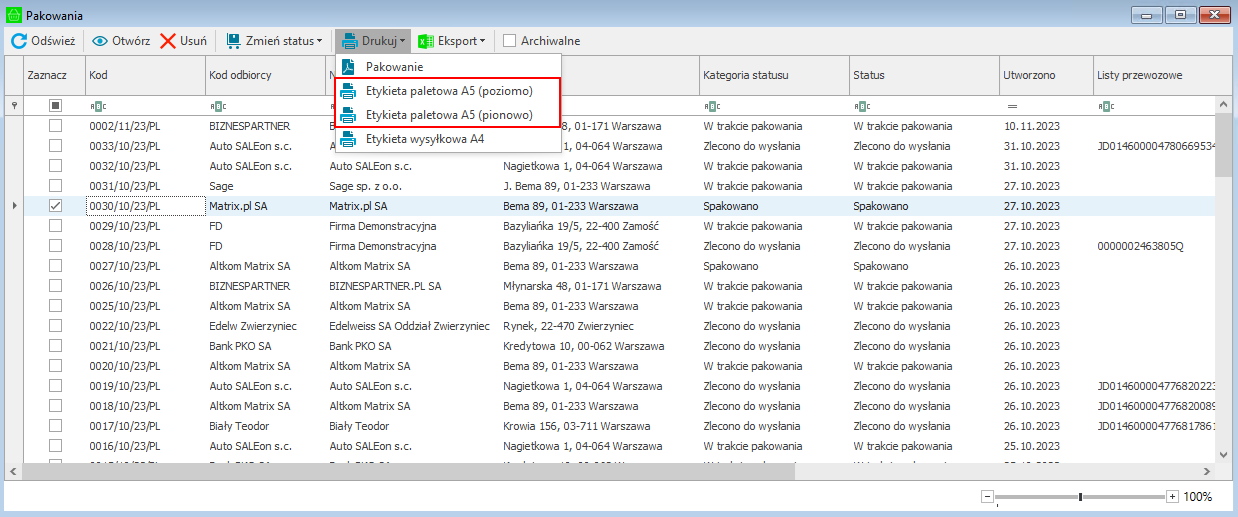The height and width of the screenshot is (517, 1238).
Task: Click printer icon for Etykieta wysyłkowa A4
Action: click(x=348, y=139)
